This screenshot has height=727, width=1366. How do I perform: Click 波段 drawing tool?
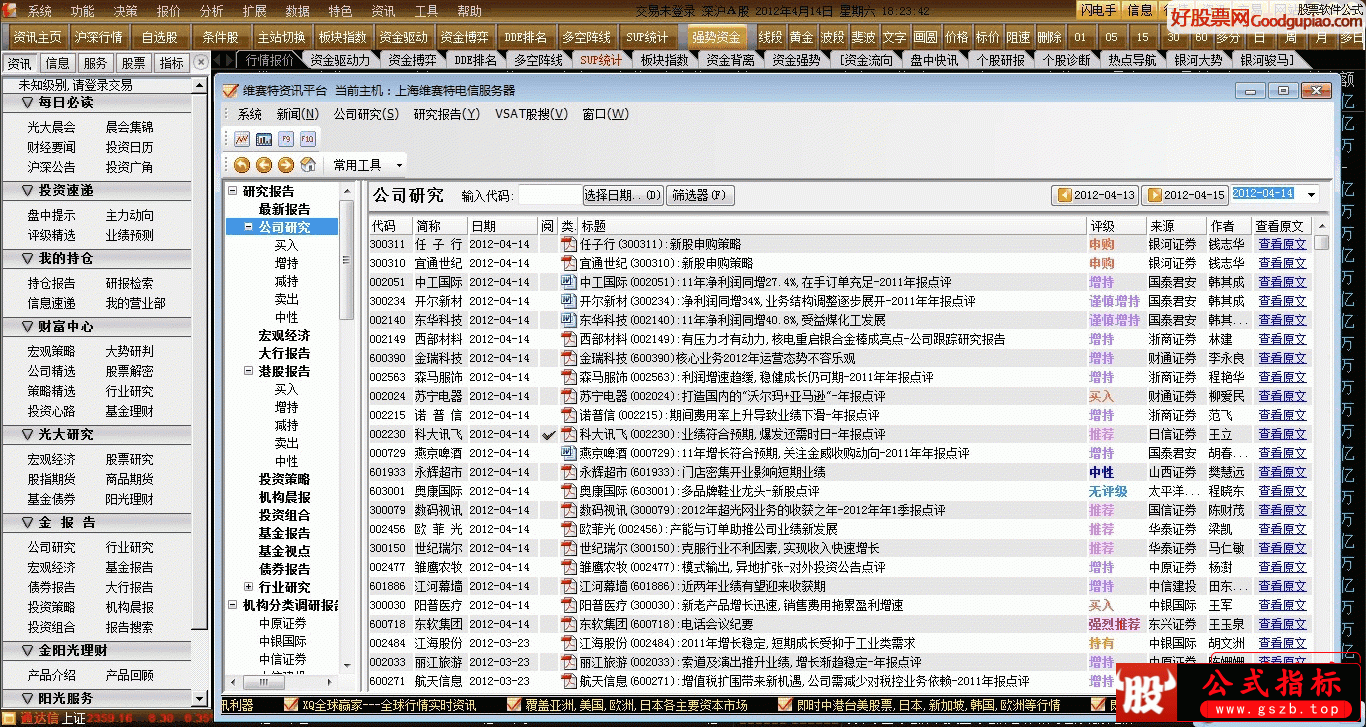pos(833,37)
